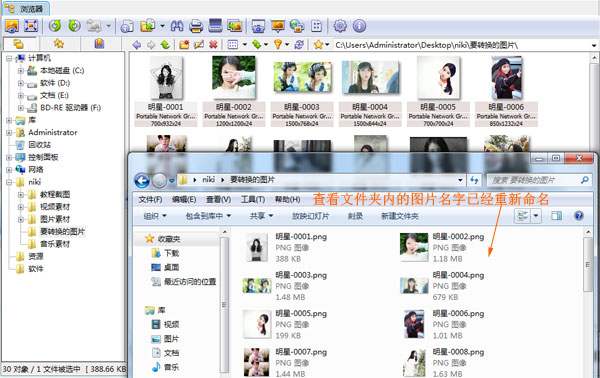
Task: Expand 软件 (D:) tree node
Action: [21, 83]
